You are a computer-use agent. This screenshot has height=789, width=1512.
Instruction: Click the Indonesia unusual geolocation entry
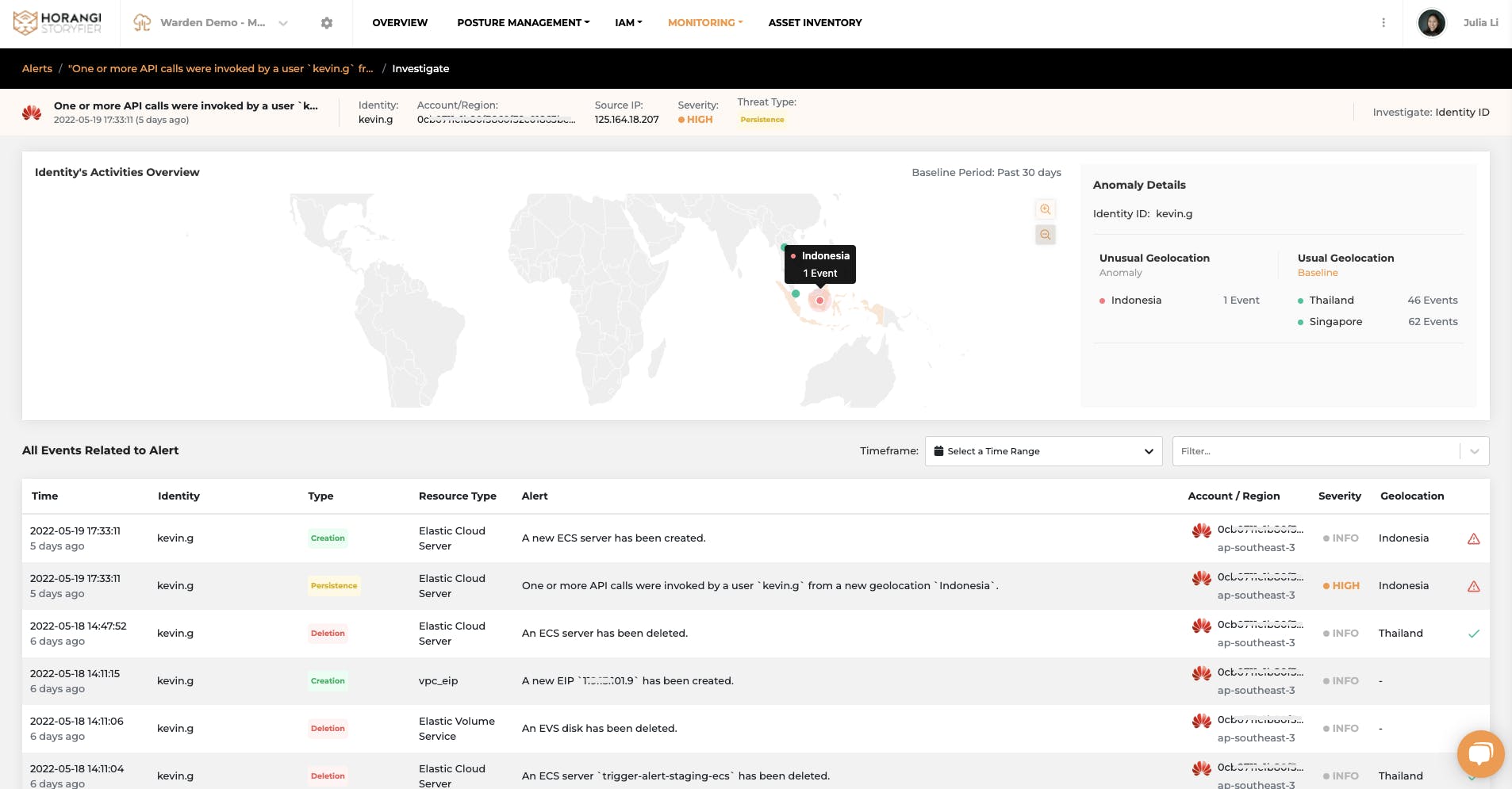[1136, 301]
